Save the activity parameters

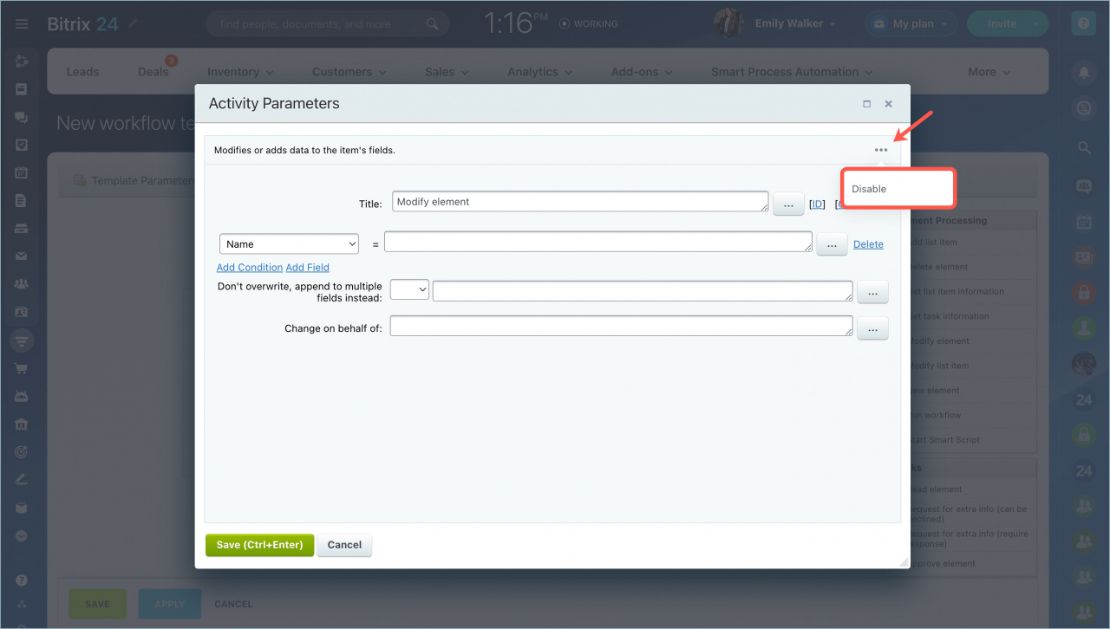click(260, 545)
